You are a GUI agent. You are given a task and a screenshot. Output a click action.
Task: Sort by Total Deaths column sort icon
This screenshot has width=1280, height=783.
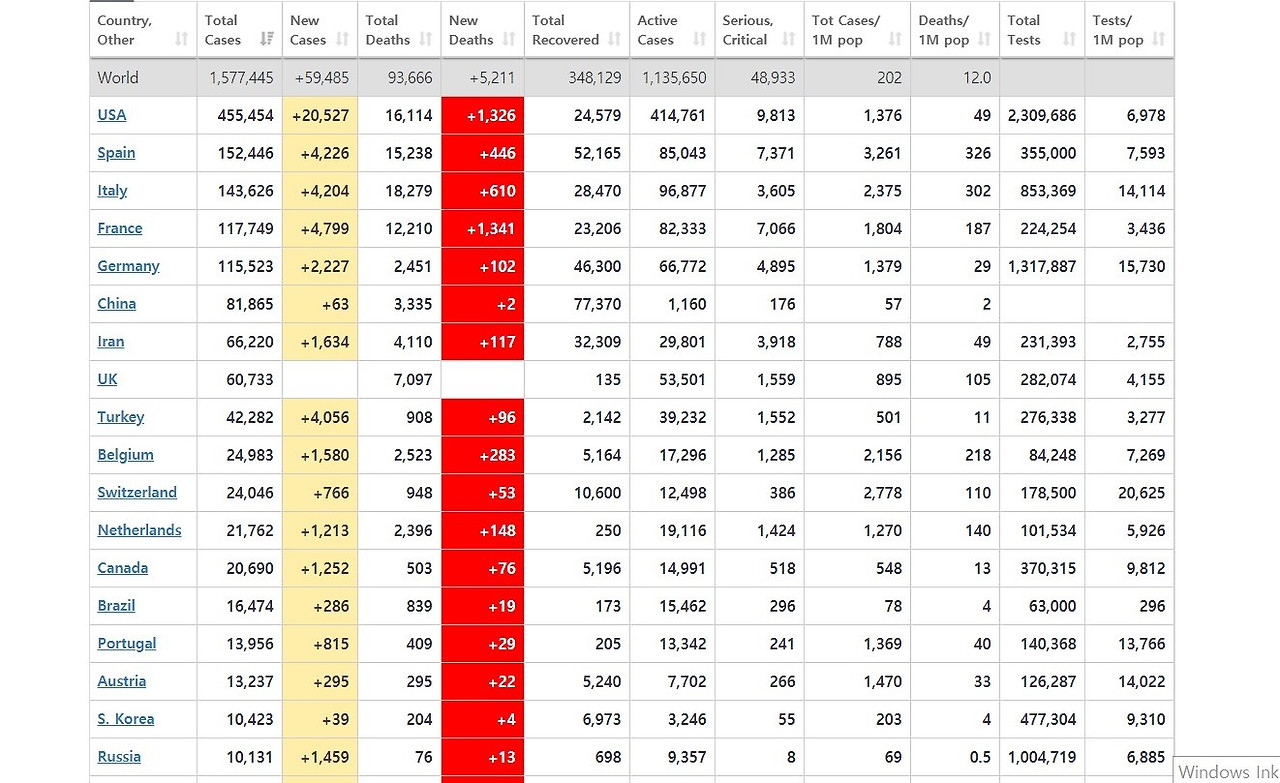(426, 40)
